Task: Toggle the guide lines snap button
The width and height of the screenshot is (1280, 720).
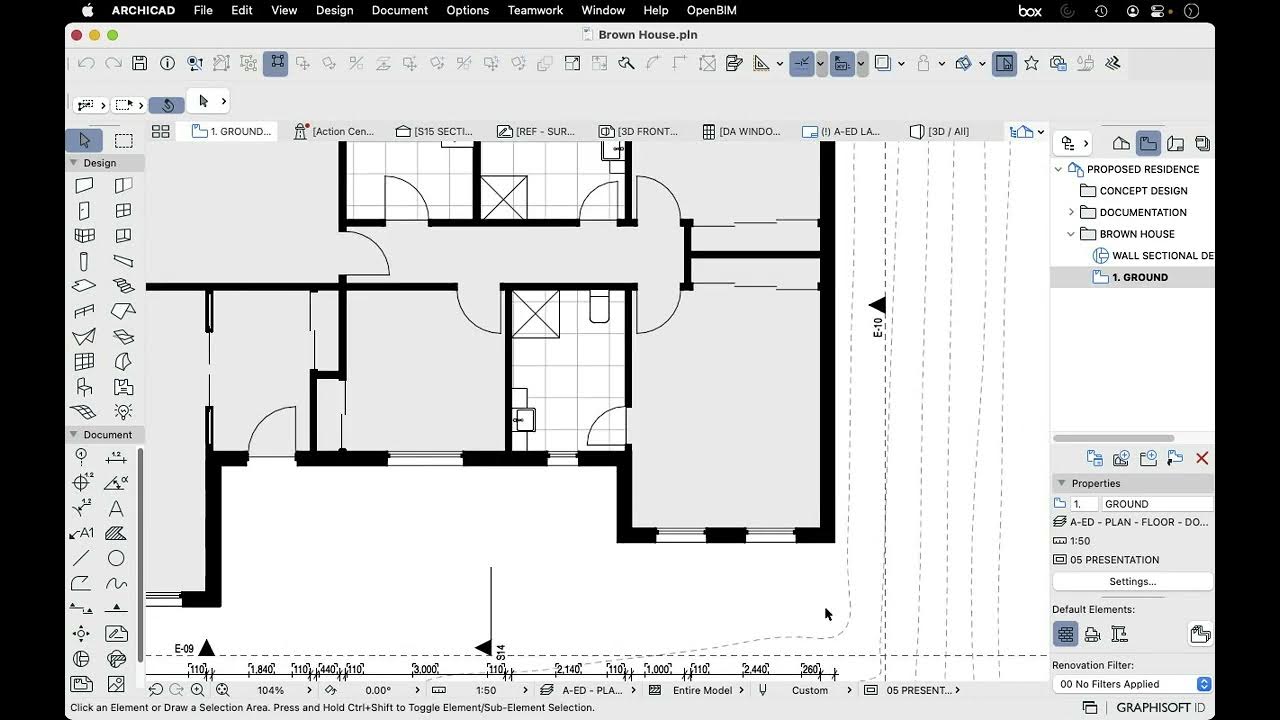Action: pyautogui.click(x=802, y=63)
